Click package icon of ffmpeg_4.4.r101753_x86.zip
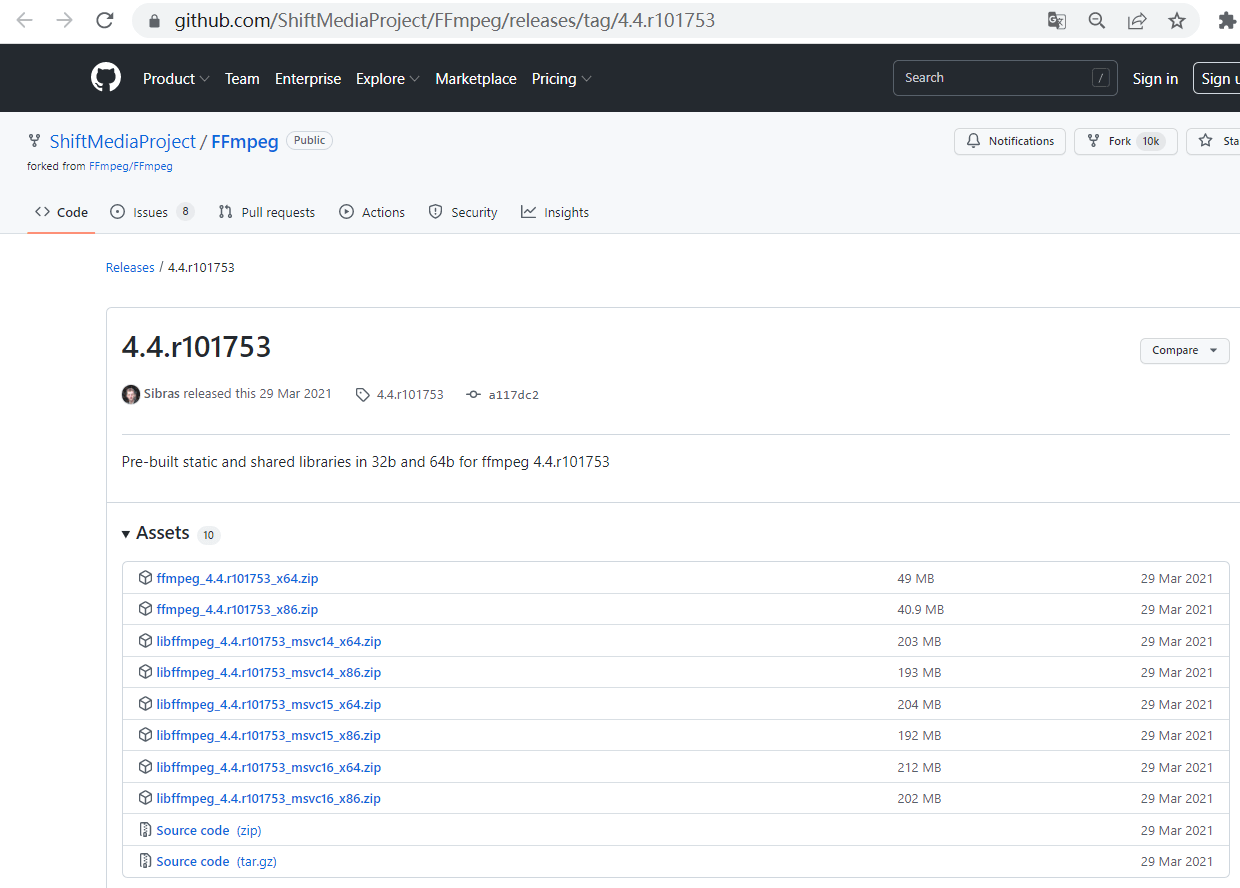1240x888 pixels. click(x=145, y=609)
